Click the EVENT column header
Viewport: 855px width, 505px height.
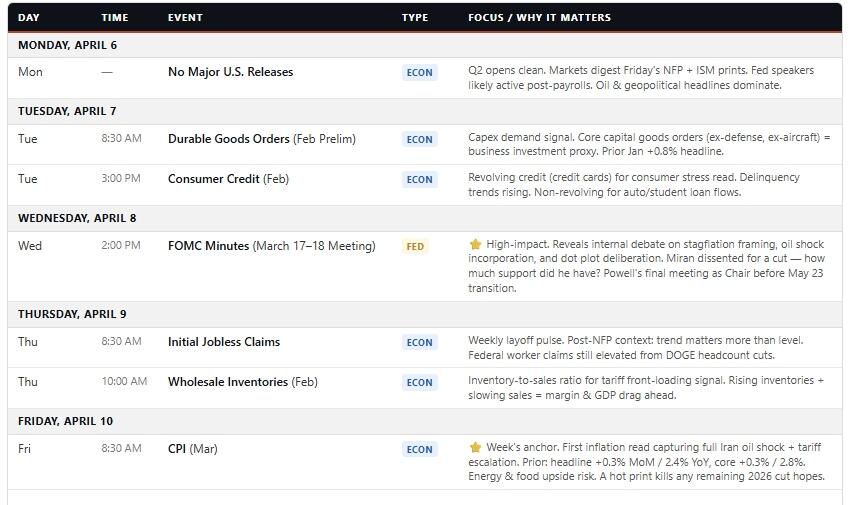click(x=185, y=17)
